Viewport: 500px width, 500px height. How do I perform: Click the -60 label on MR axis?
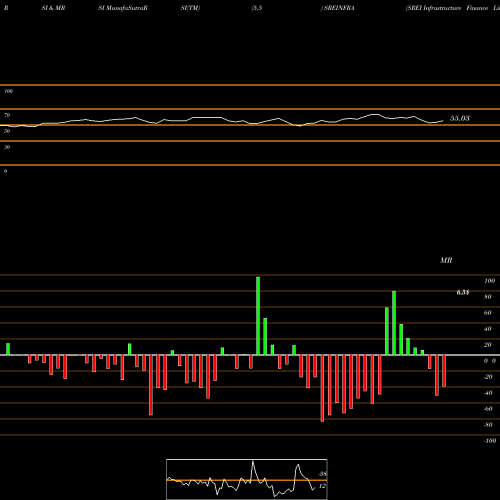coord(488,409)
